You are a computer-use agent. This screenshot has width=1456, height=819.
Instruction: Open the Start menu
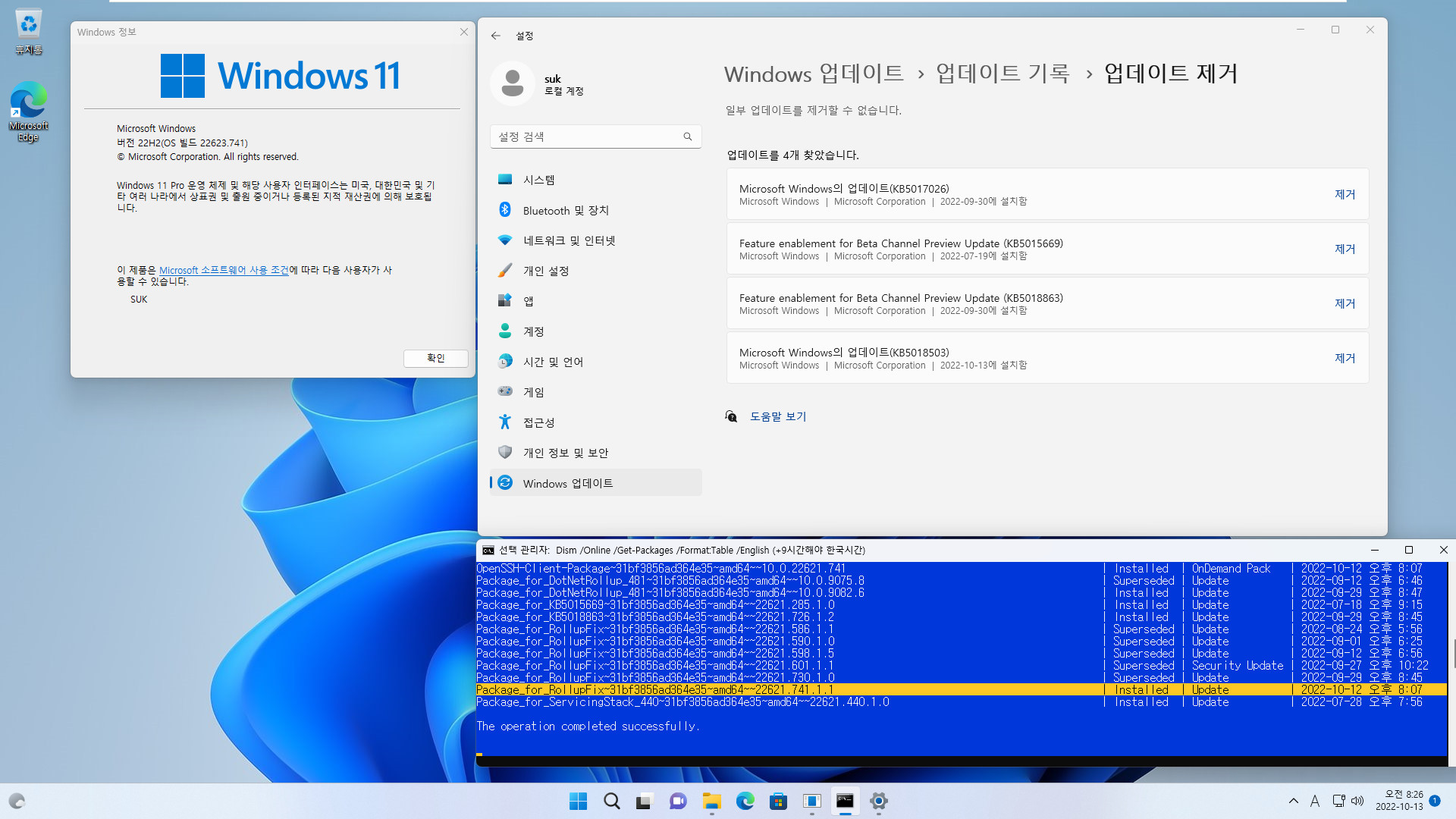[578, 801]
